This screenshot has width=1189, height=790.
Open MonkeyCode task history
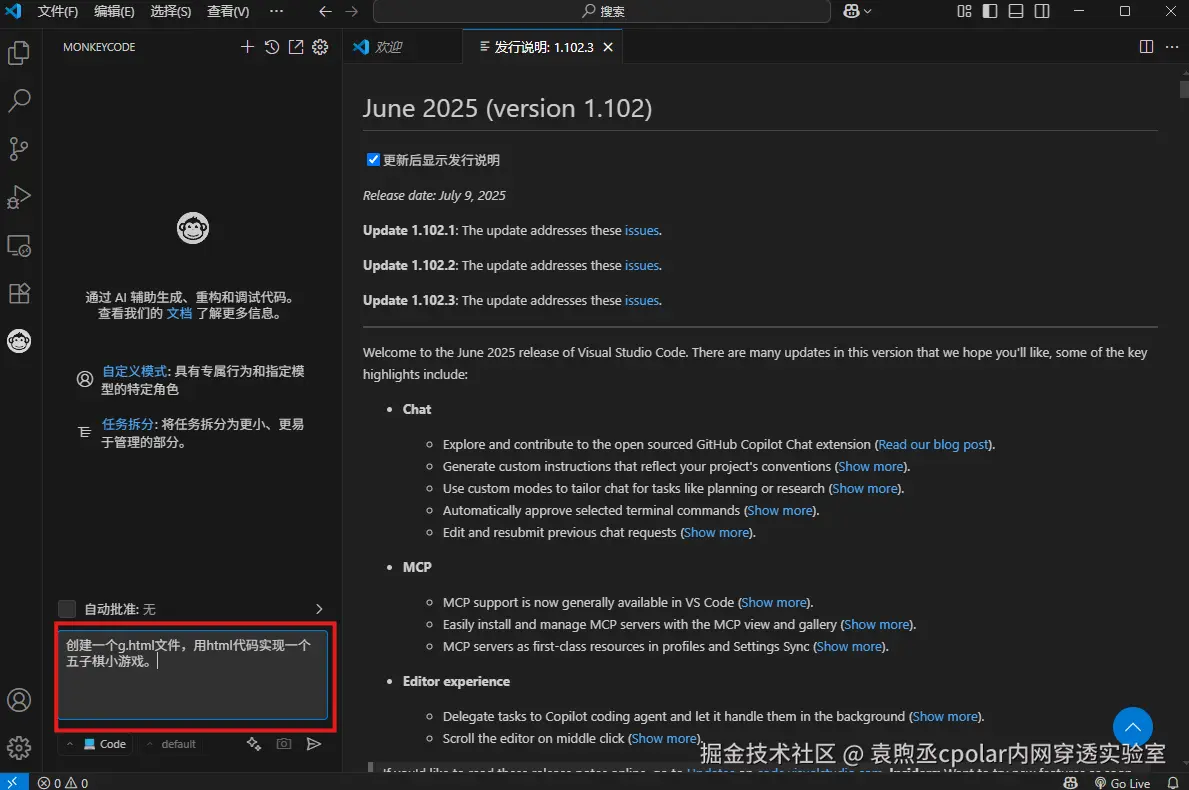tap(271, 47)
